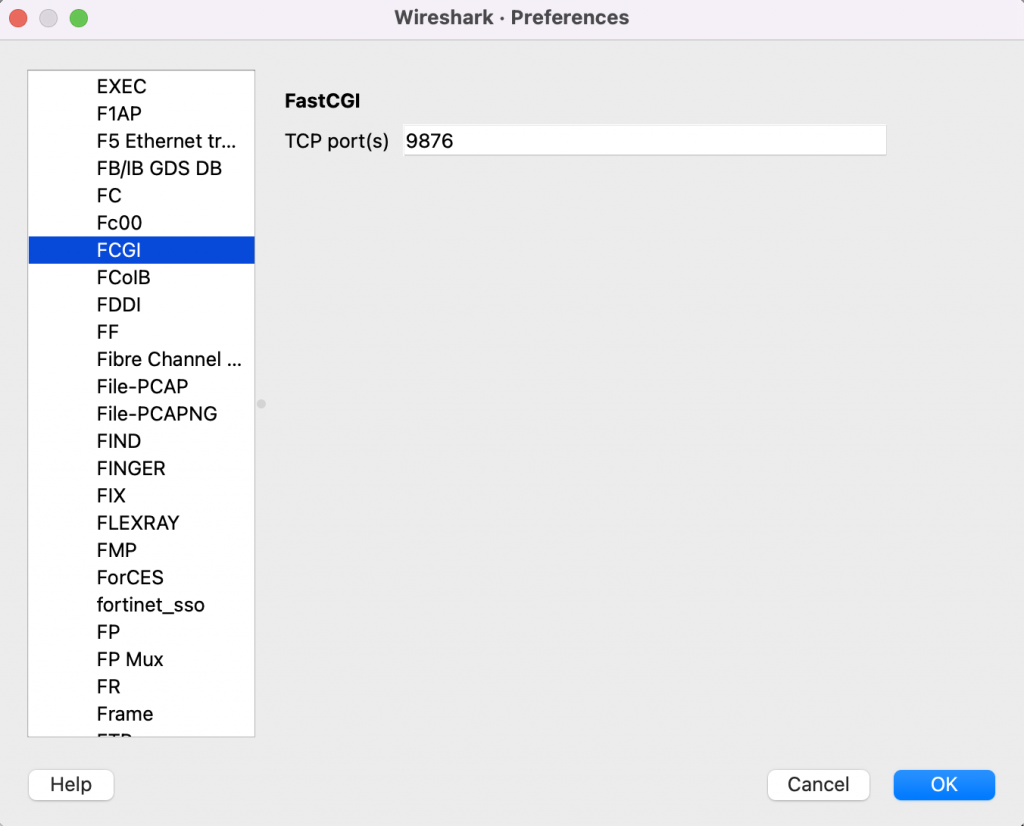Select FB/IB GDS DB in the list

coord(142,168)
